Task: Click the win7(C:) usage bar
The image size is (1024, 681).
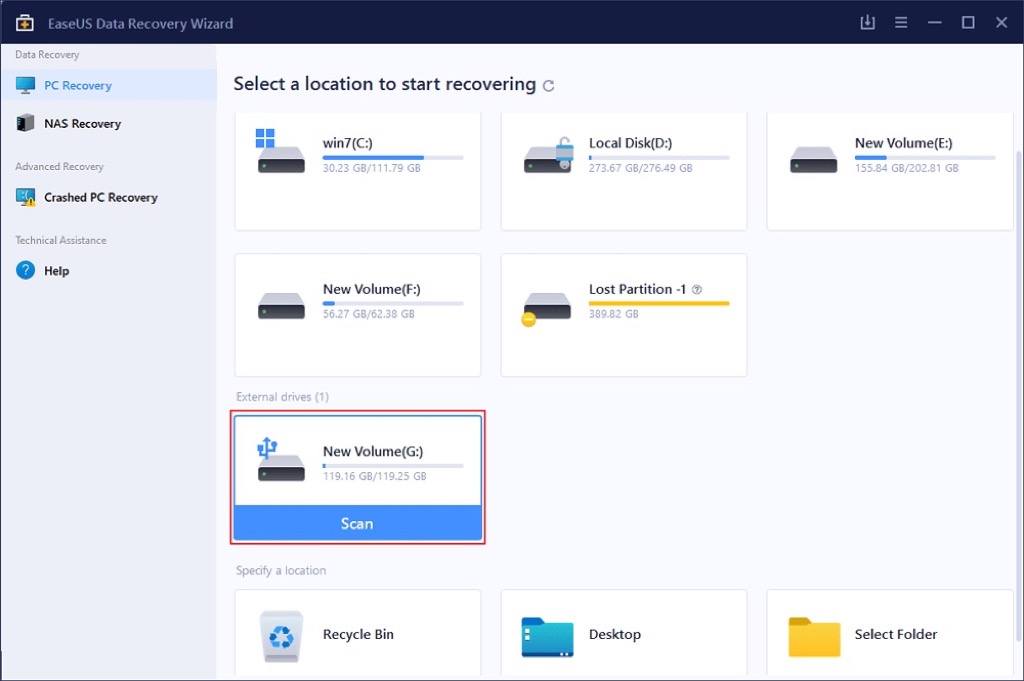Action: tap(392, 158)
